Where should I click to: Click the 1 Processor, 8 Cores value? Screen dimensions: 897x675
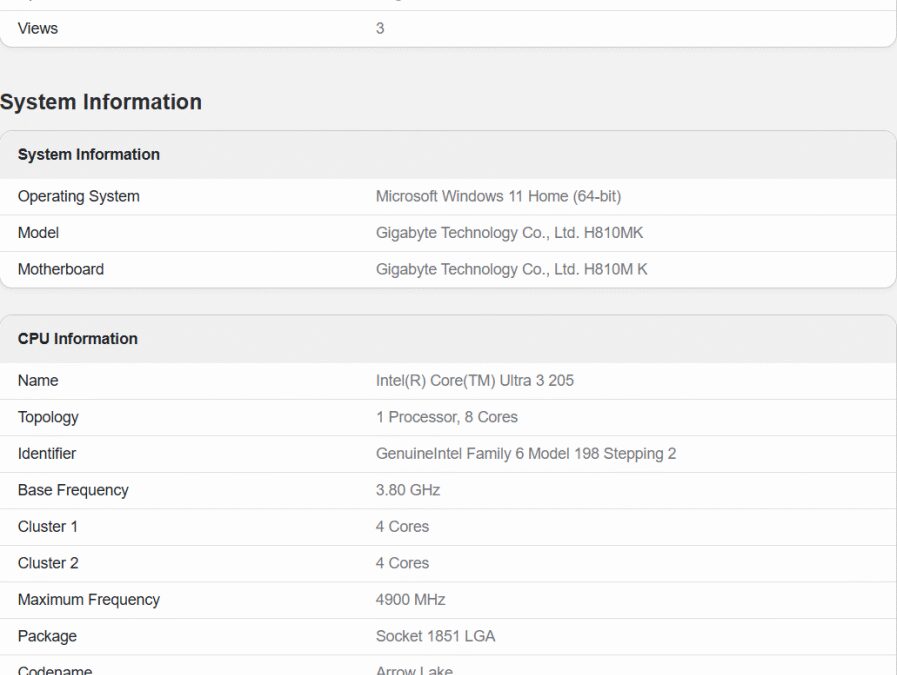(x=446, y=417)
